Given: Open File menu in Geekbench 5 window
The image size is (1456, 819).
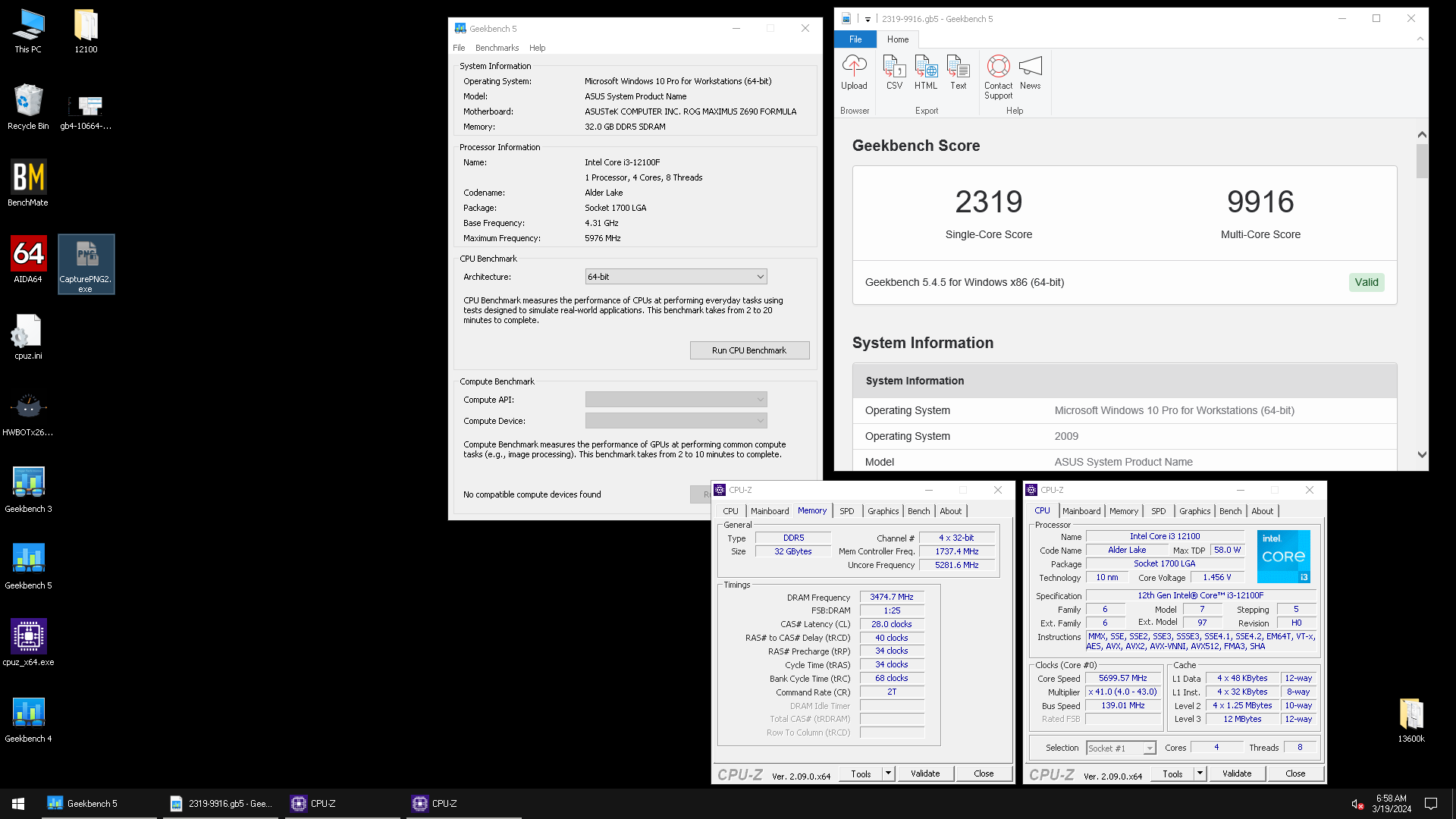Looking at the screenshot, I should 459,48.
